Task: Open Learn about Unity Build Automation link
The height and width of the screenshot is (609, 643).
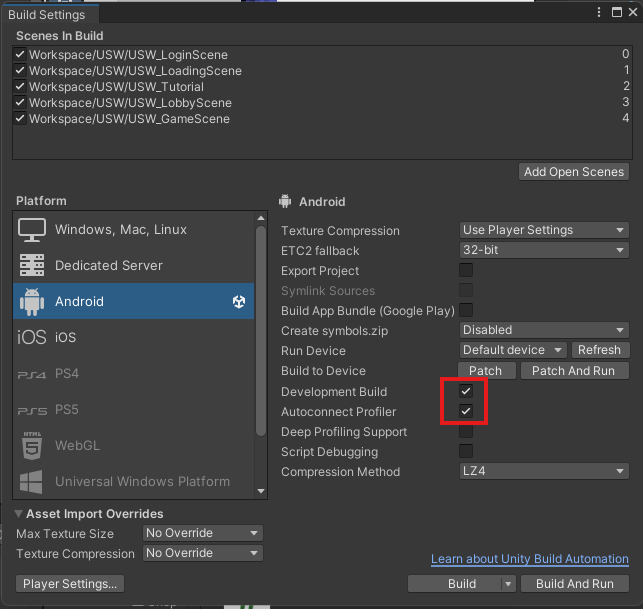Action: click(x=530, y=559)
